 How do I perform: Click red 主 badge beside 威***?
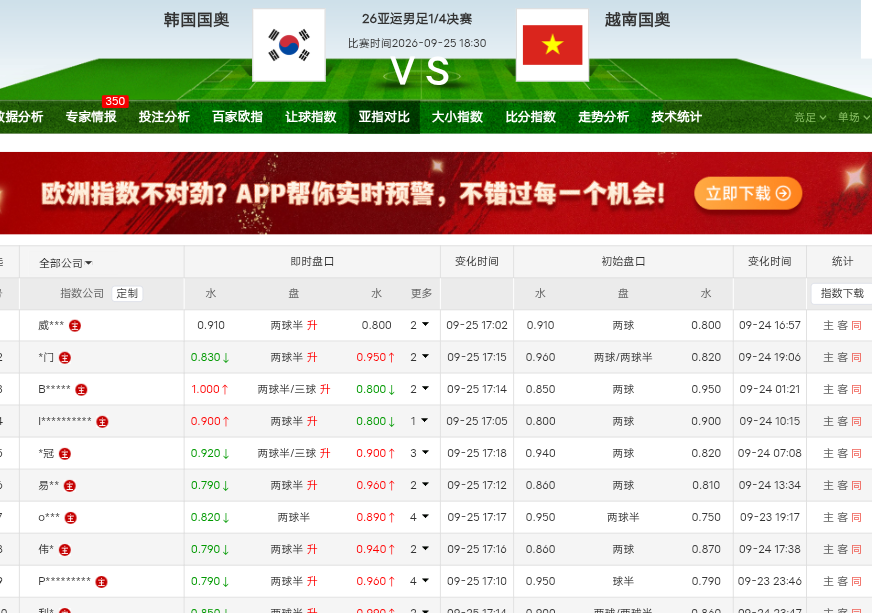click(75, 326)
